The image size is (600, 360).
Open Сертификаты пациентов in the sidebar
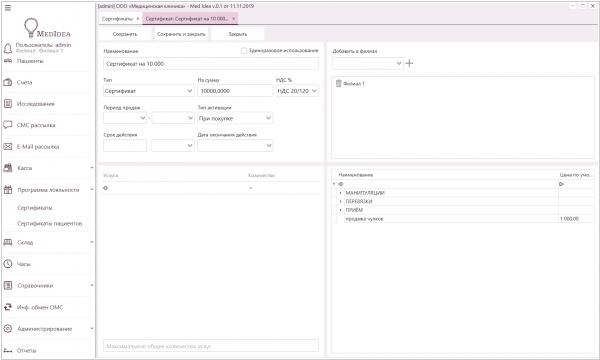tap(50, 223)
